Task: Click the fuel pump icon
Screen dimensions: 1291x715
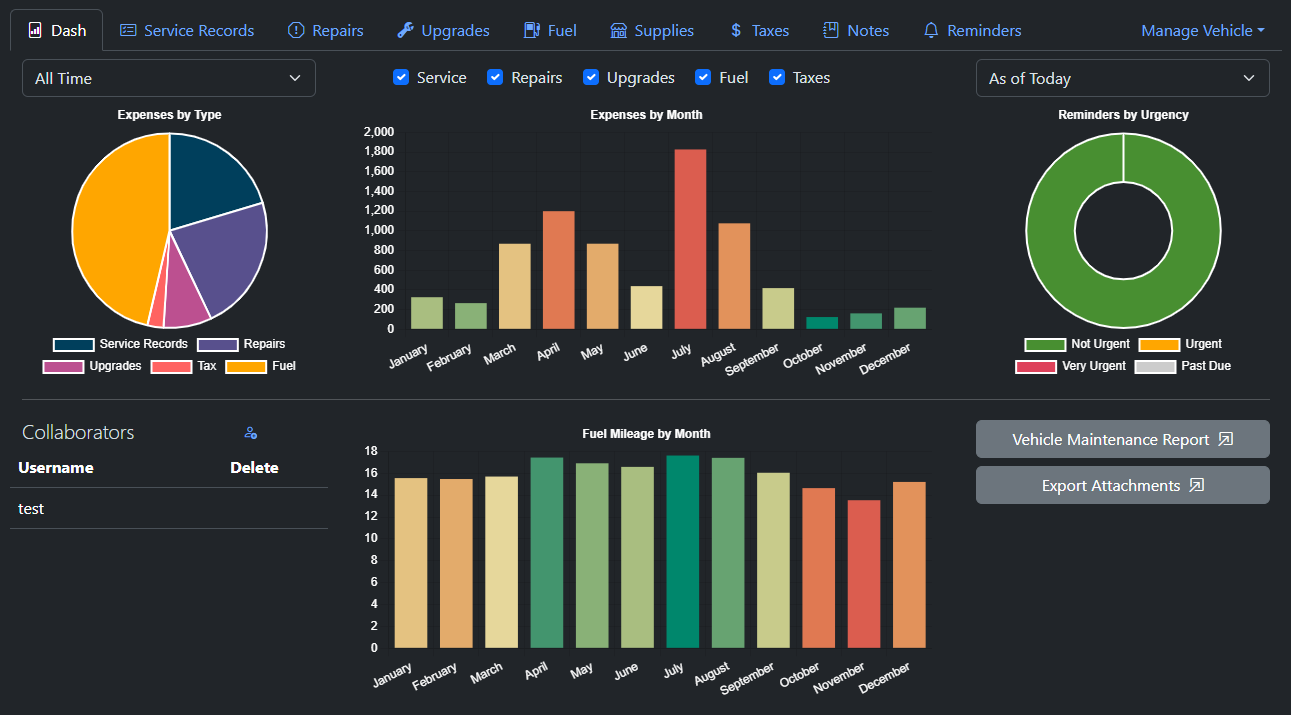Action: click(532, 30)
